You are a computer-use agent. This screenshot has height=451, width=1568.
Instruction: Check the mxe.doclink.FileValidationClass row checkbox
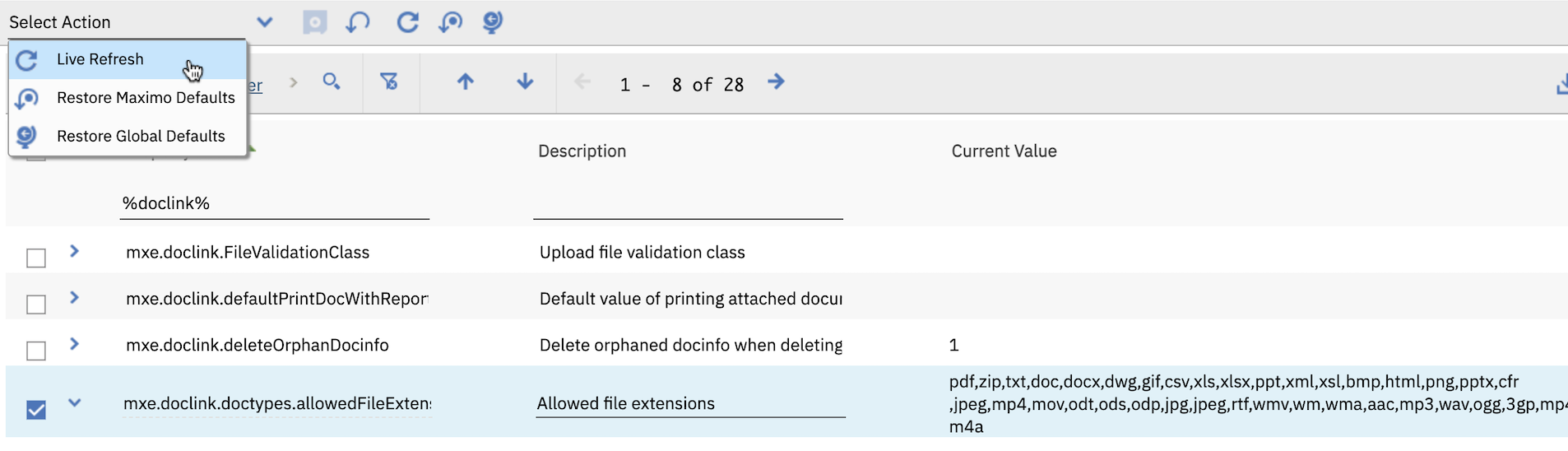[36, 258]
